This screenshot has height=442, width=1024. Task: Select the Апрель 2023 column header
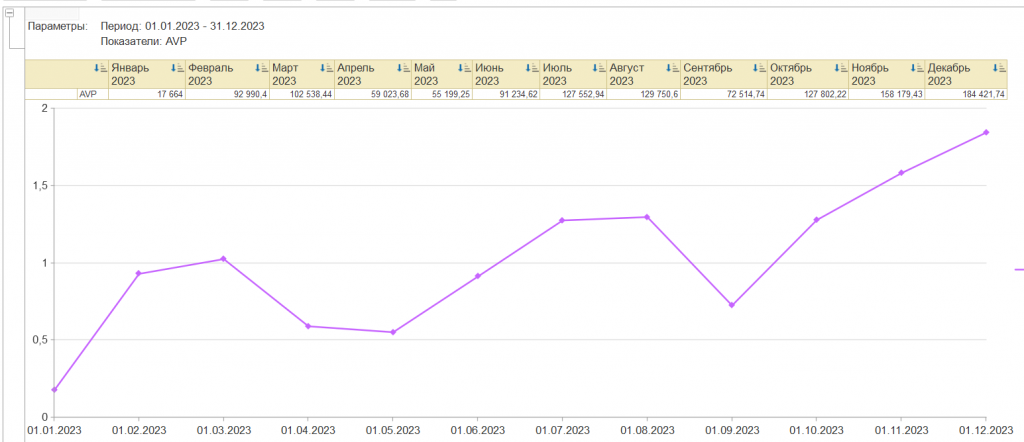pos(373,74)
